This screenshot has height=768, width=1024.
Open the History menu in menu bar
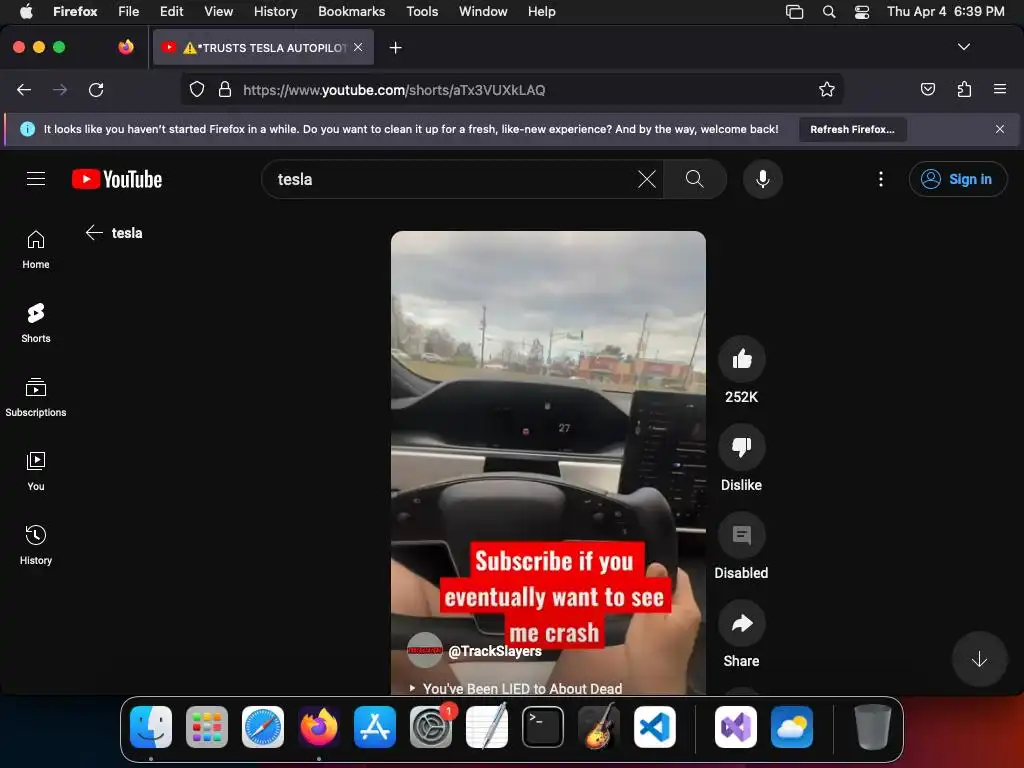275,12
